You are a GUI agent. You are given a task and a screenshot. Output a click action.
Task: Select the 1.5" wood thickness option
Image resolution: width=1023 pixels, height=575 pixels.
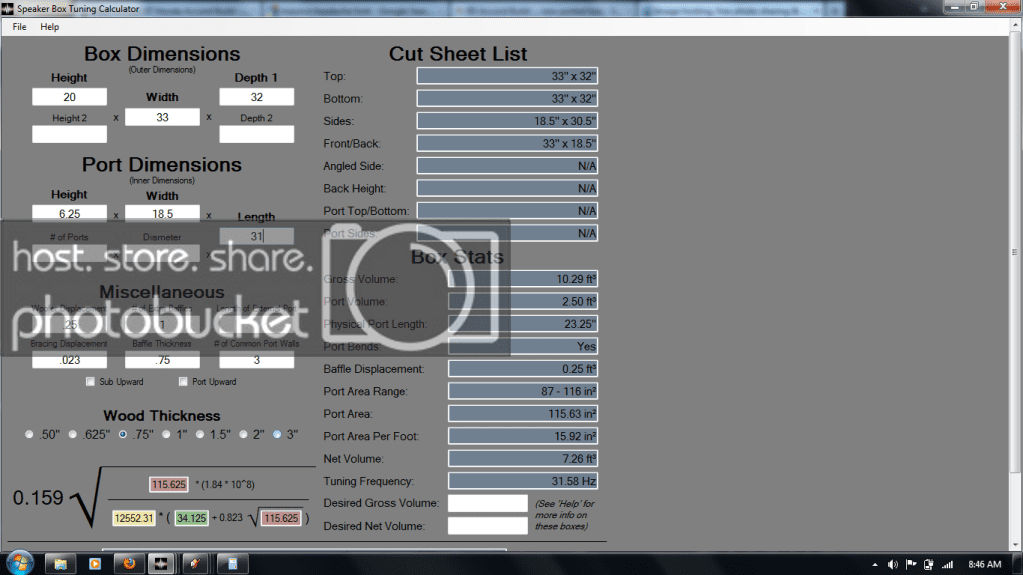(200, 434)
